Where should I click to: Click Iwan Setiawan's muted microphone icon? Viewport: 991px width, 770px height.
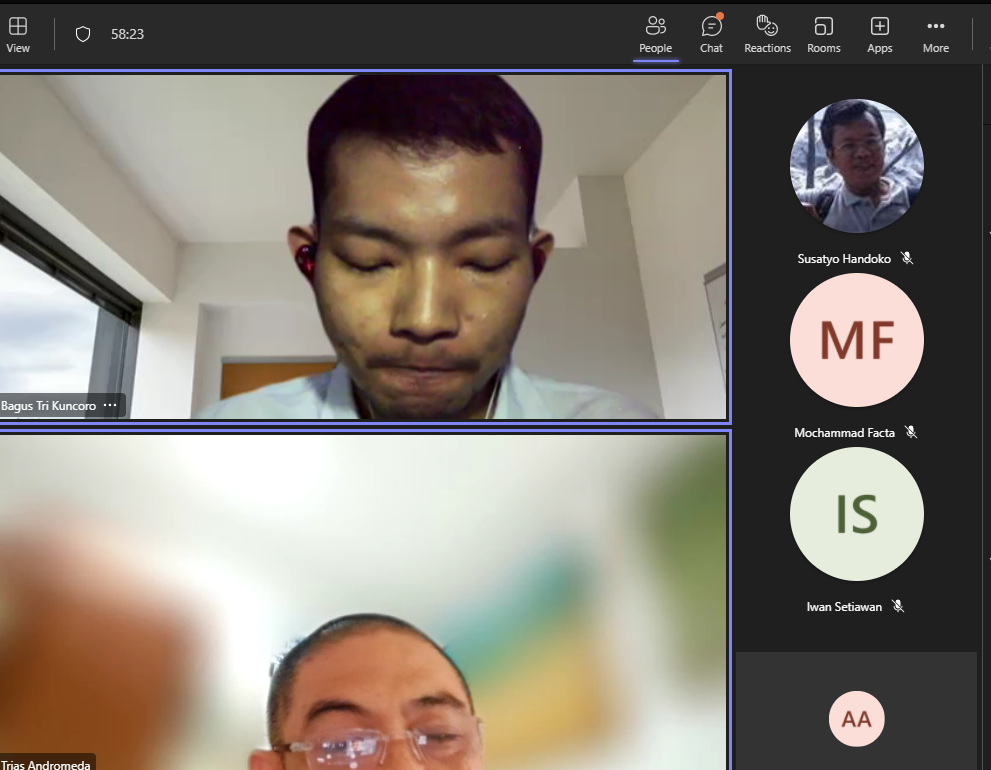898,606
